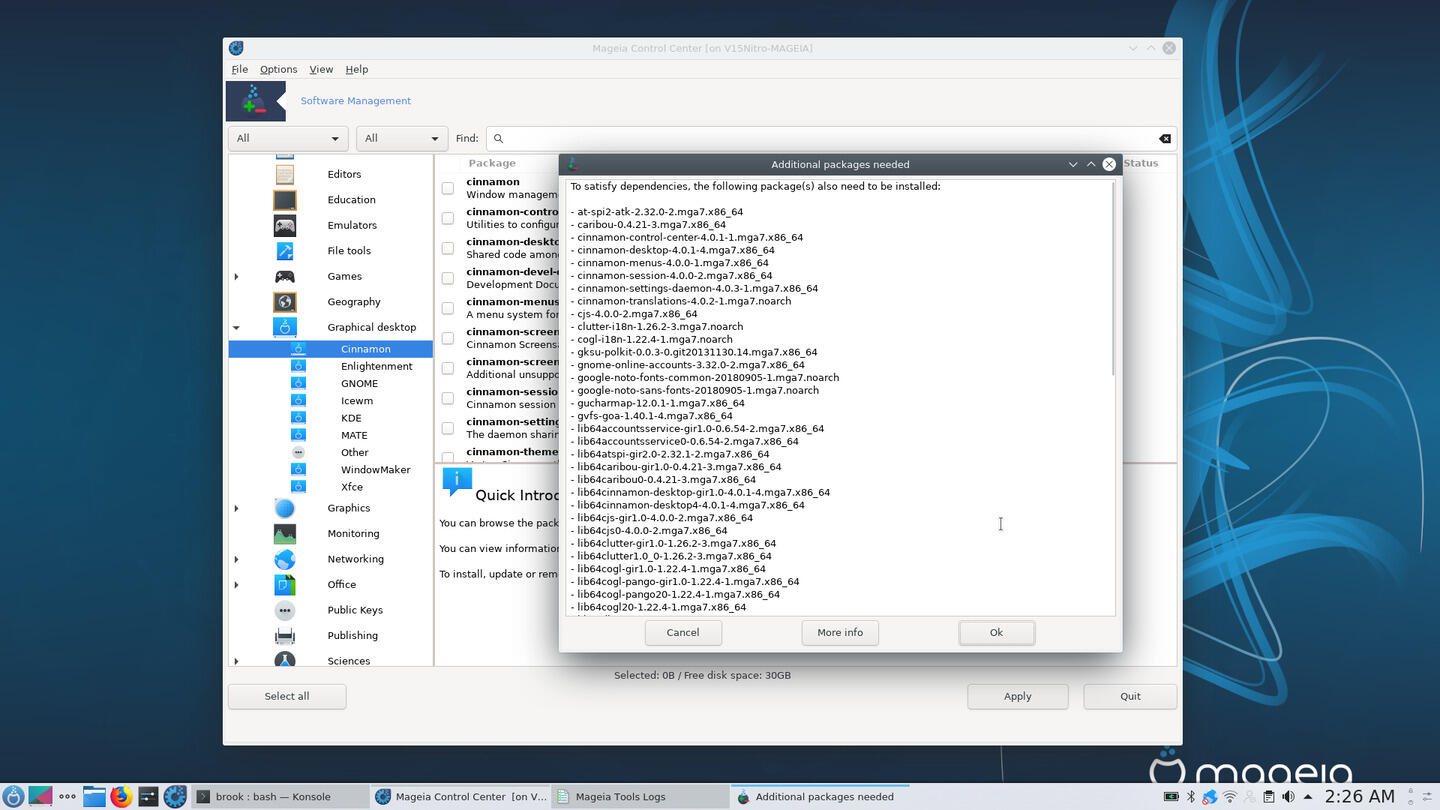Clear the Find field with the erase icon
The height and width of the screenshot is (810, 1440).
[x=1165, y=139]
